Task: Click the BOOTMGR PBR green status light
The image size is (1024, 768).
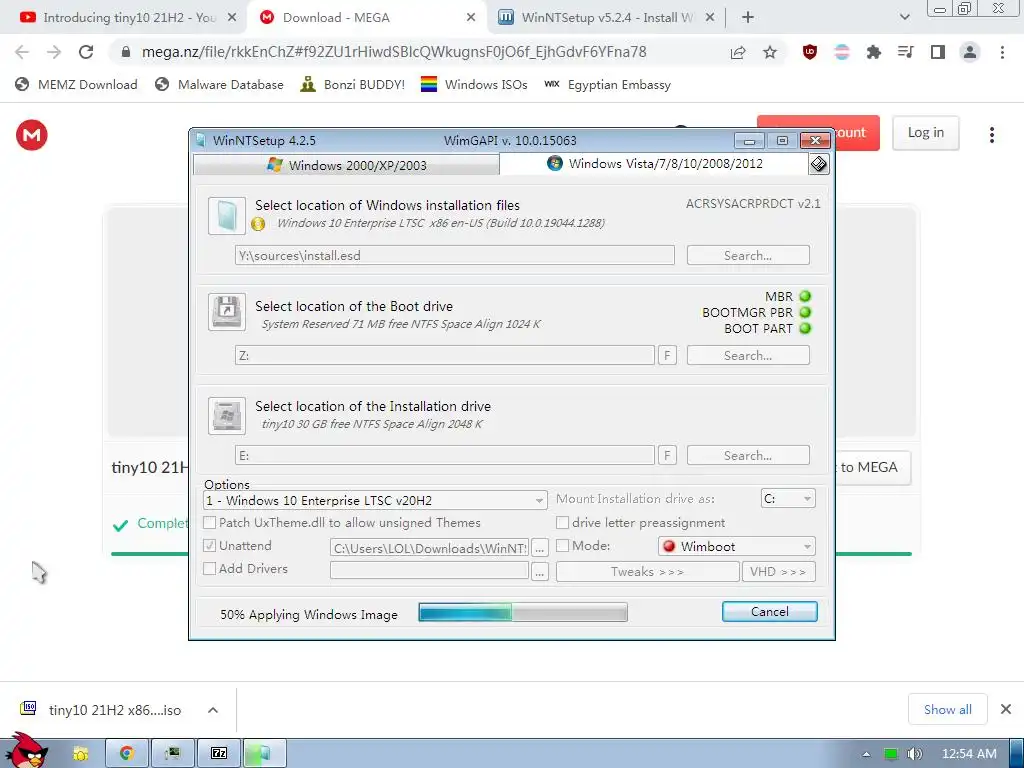Action: pyautogui.click(x=805, y=312)
